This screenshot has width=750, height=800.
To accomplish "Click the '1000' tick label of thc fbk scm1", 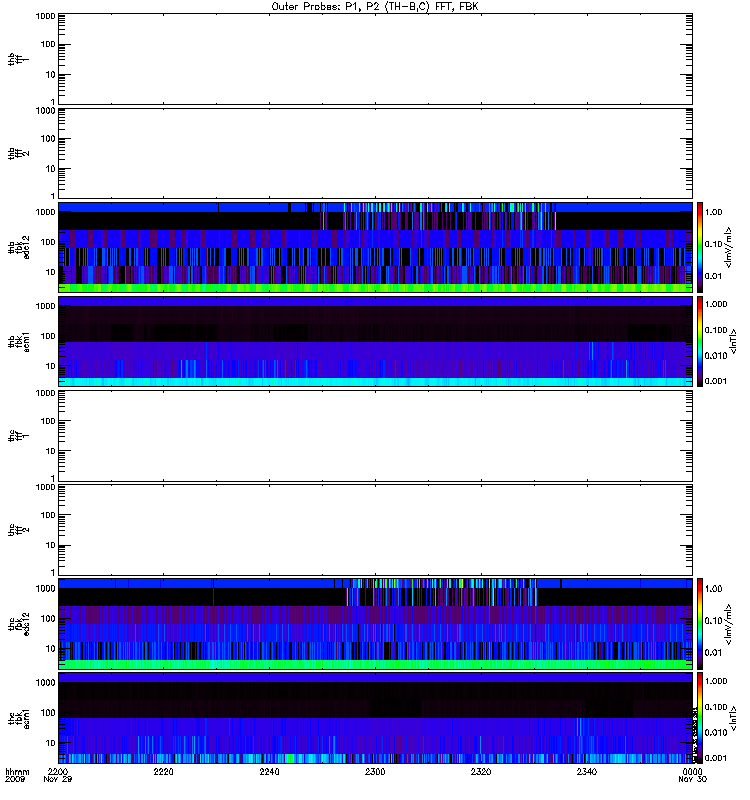I will [x=45, y=683].
